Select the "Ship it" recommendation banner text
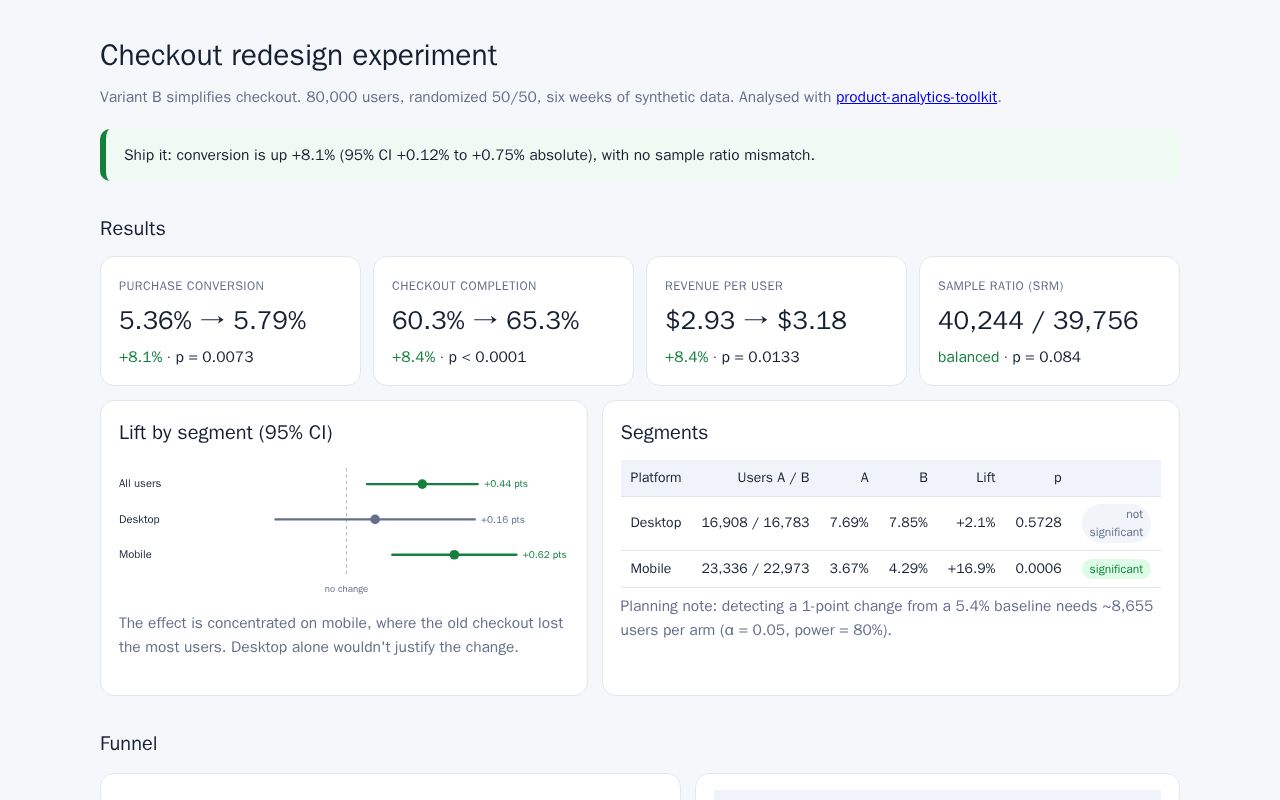The height and width of the screenshot is (800, 1280). tap(469, 155)
